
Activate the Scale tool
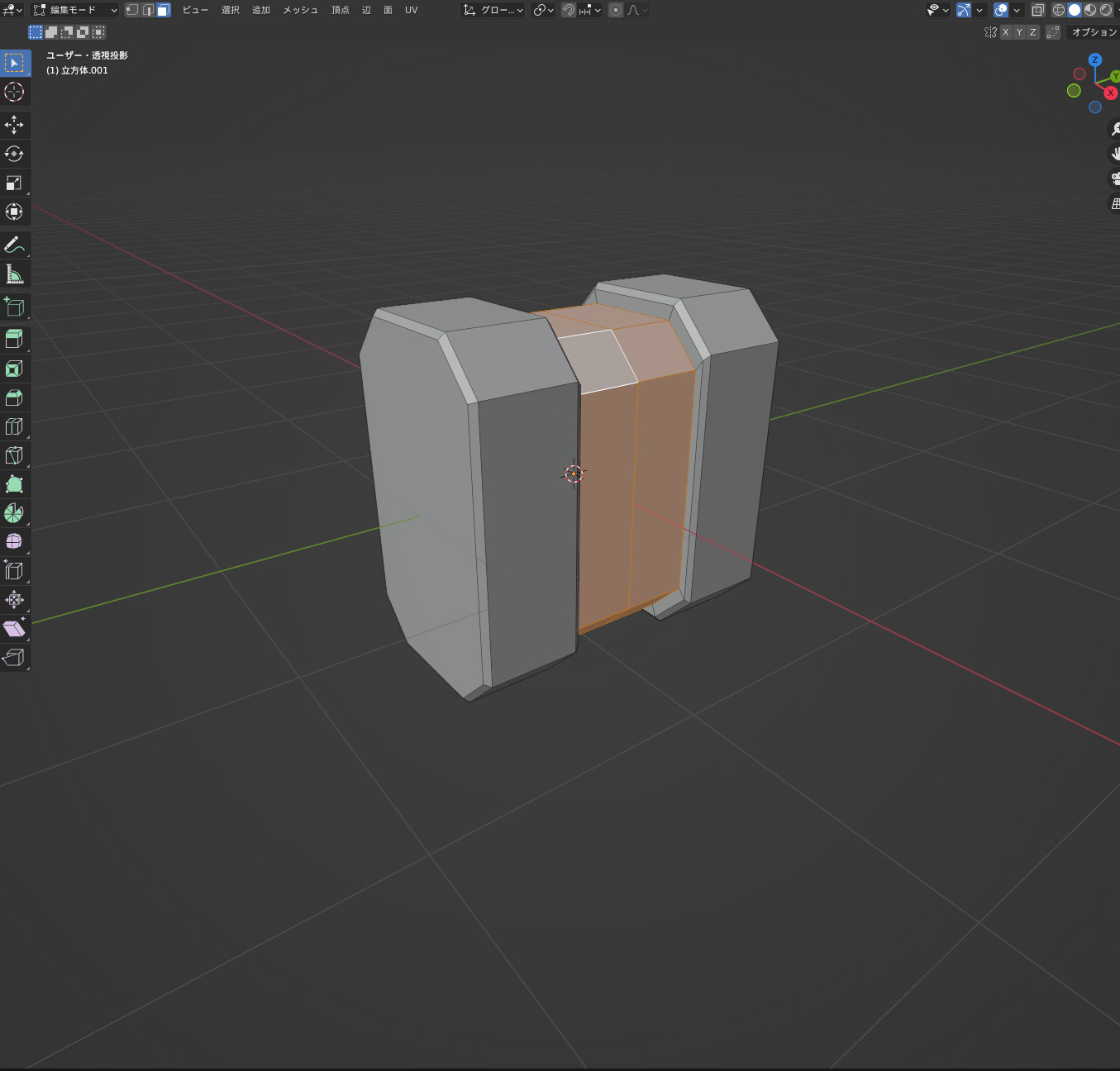pos(14,183)
